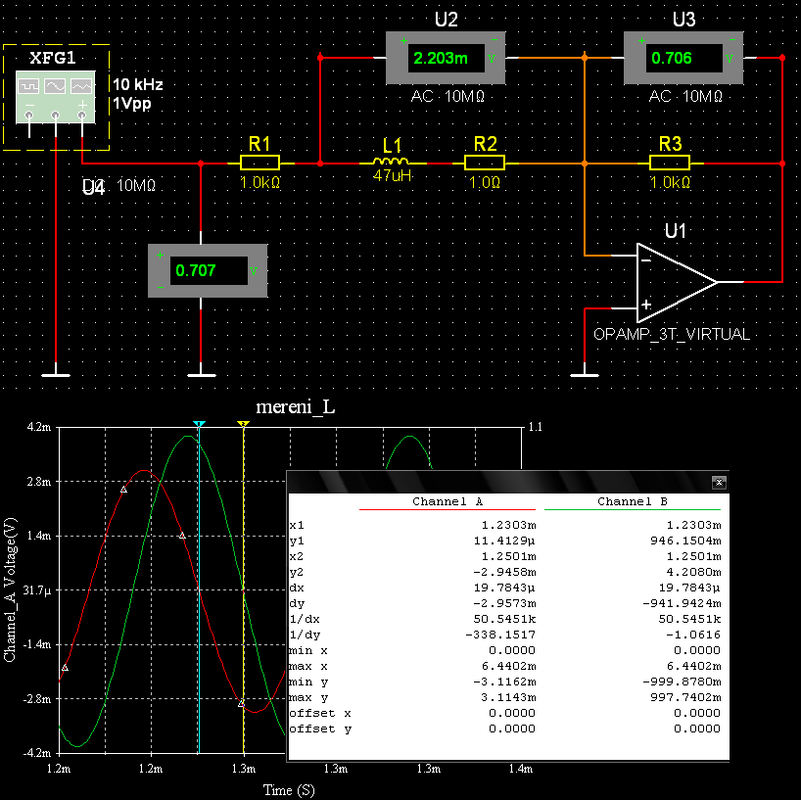Click the Channel A dx value 19.7843µ
The height and width of the screenshot is (800, 801).
click(x=505, y=588)
